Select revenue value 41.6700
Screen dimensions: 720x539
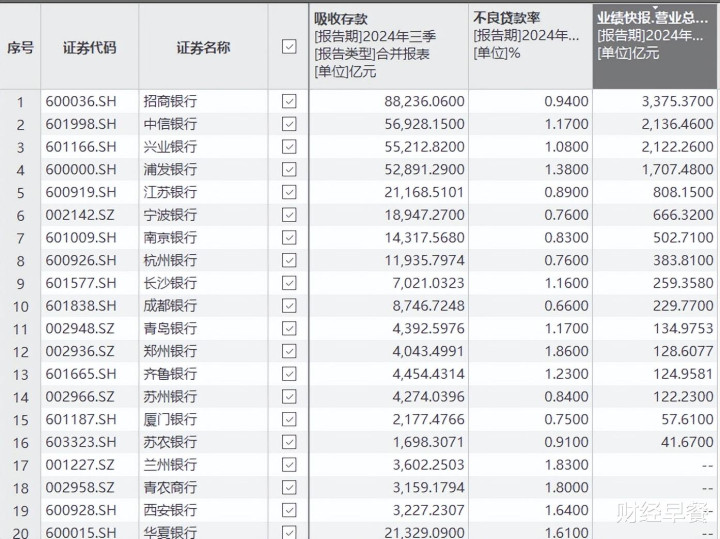coord(687,442)
